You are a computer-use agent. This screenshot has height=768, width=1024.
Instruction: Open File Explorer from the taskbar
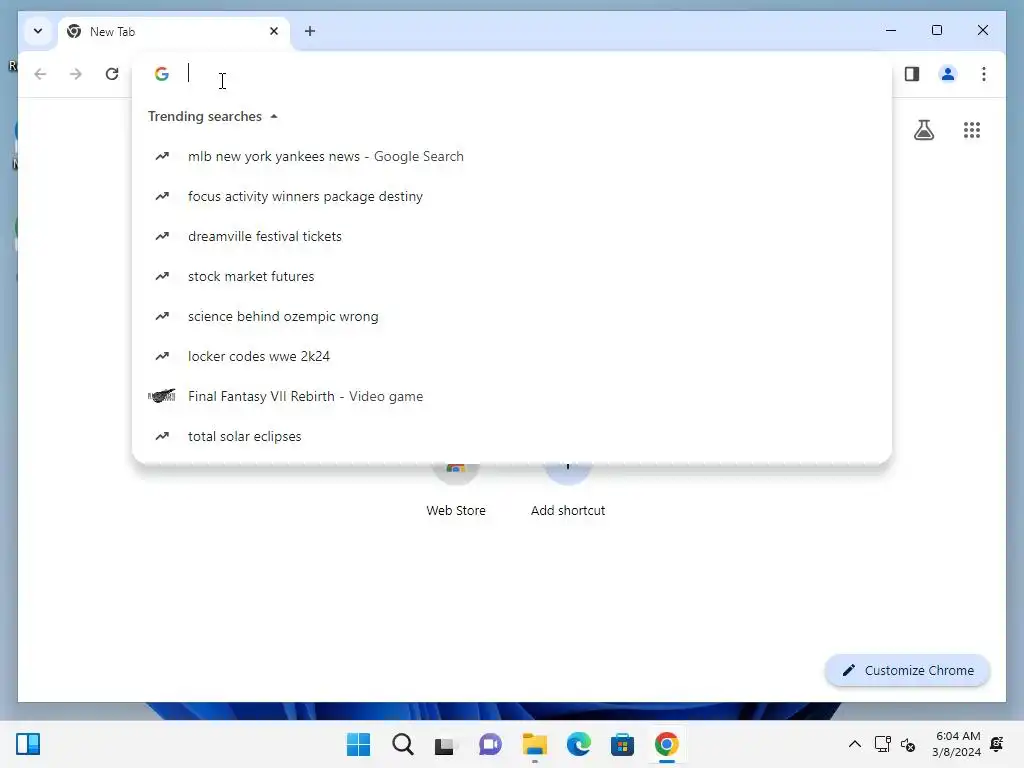534,744
